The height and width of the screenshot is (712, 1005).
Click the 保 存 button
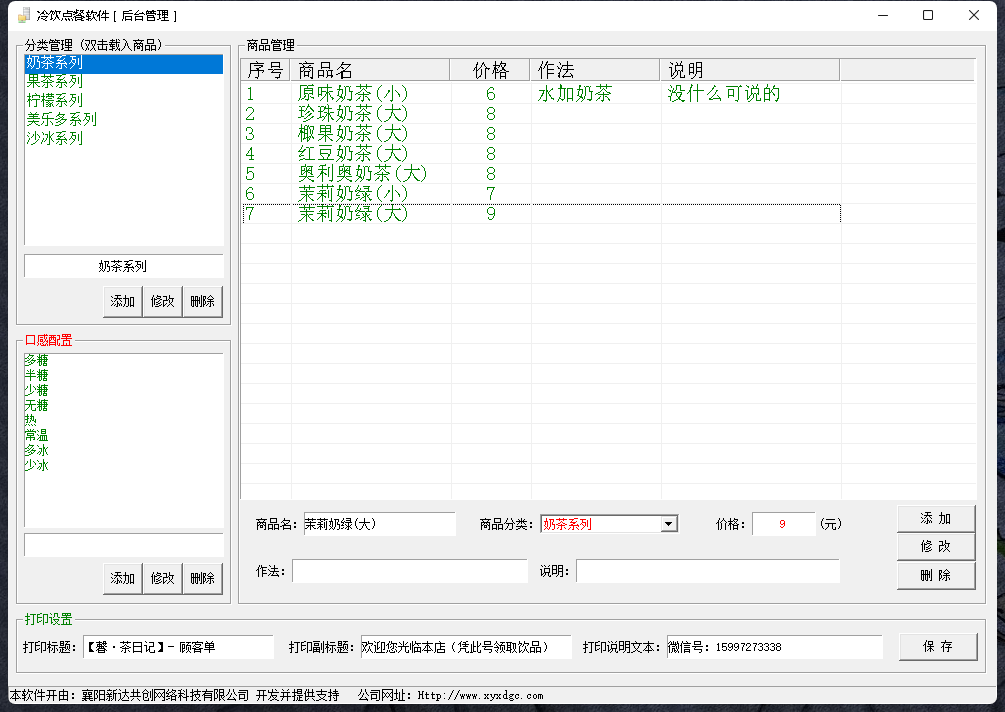click(938, 647)
